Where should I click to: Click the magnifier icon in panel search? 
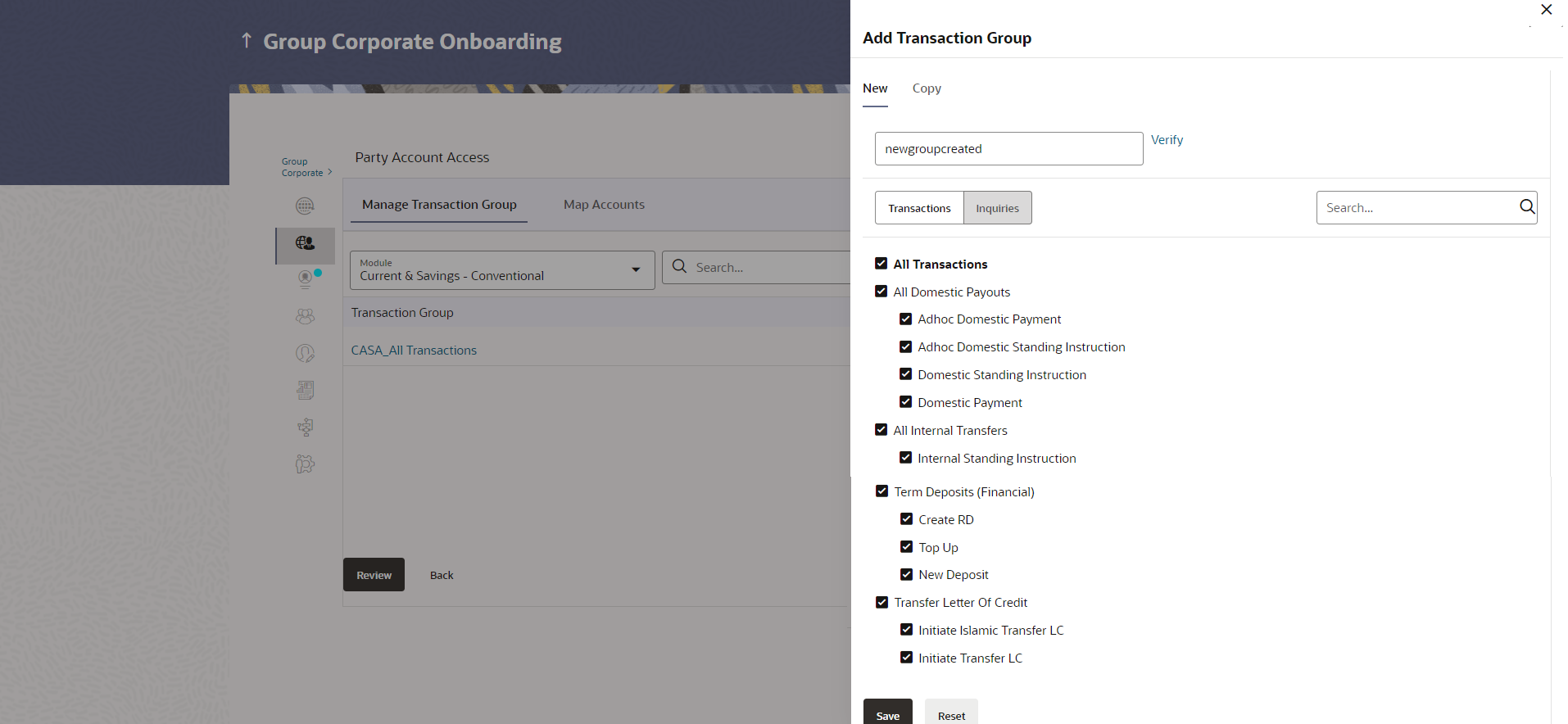(x=1527, y=207)
